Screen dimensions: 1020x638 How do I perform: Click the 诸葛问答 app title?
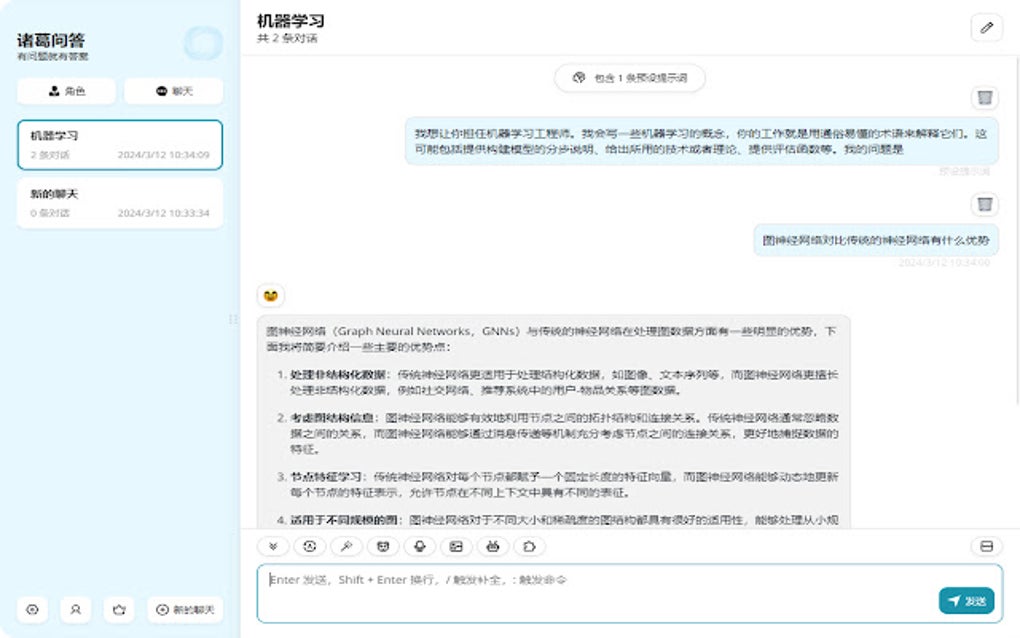point(51,40)
